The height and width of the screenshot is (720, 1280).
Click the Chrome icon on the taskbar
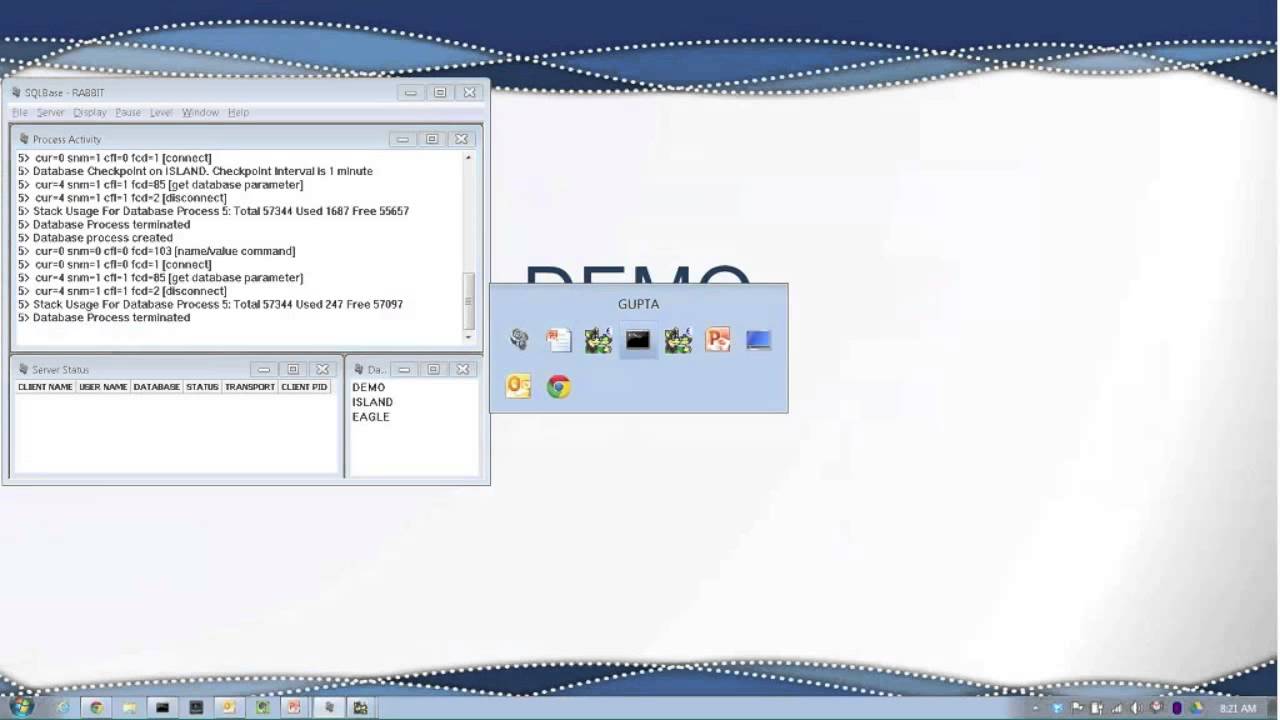(96, 707)
